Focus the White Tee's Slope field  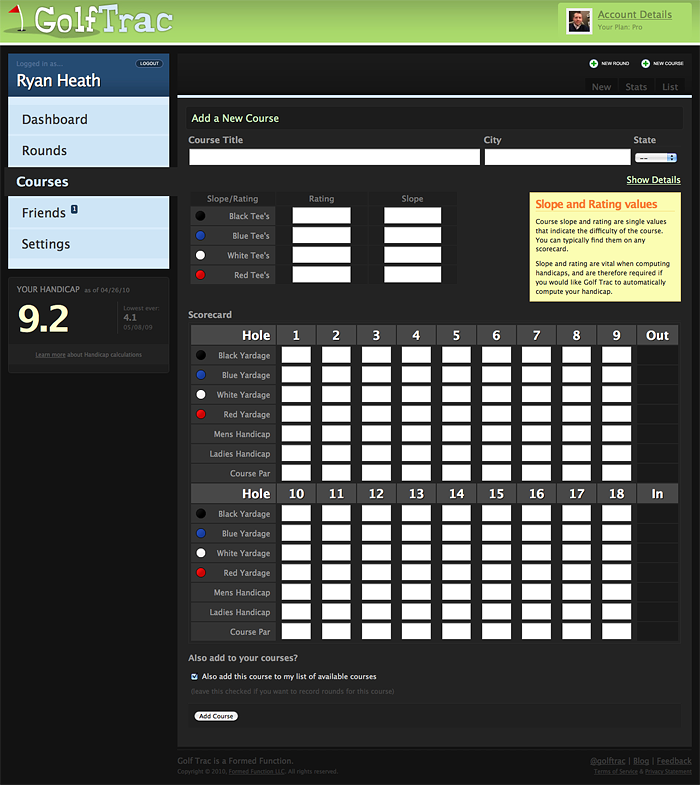point(413,255)
